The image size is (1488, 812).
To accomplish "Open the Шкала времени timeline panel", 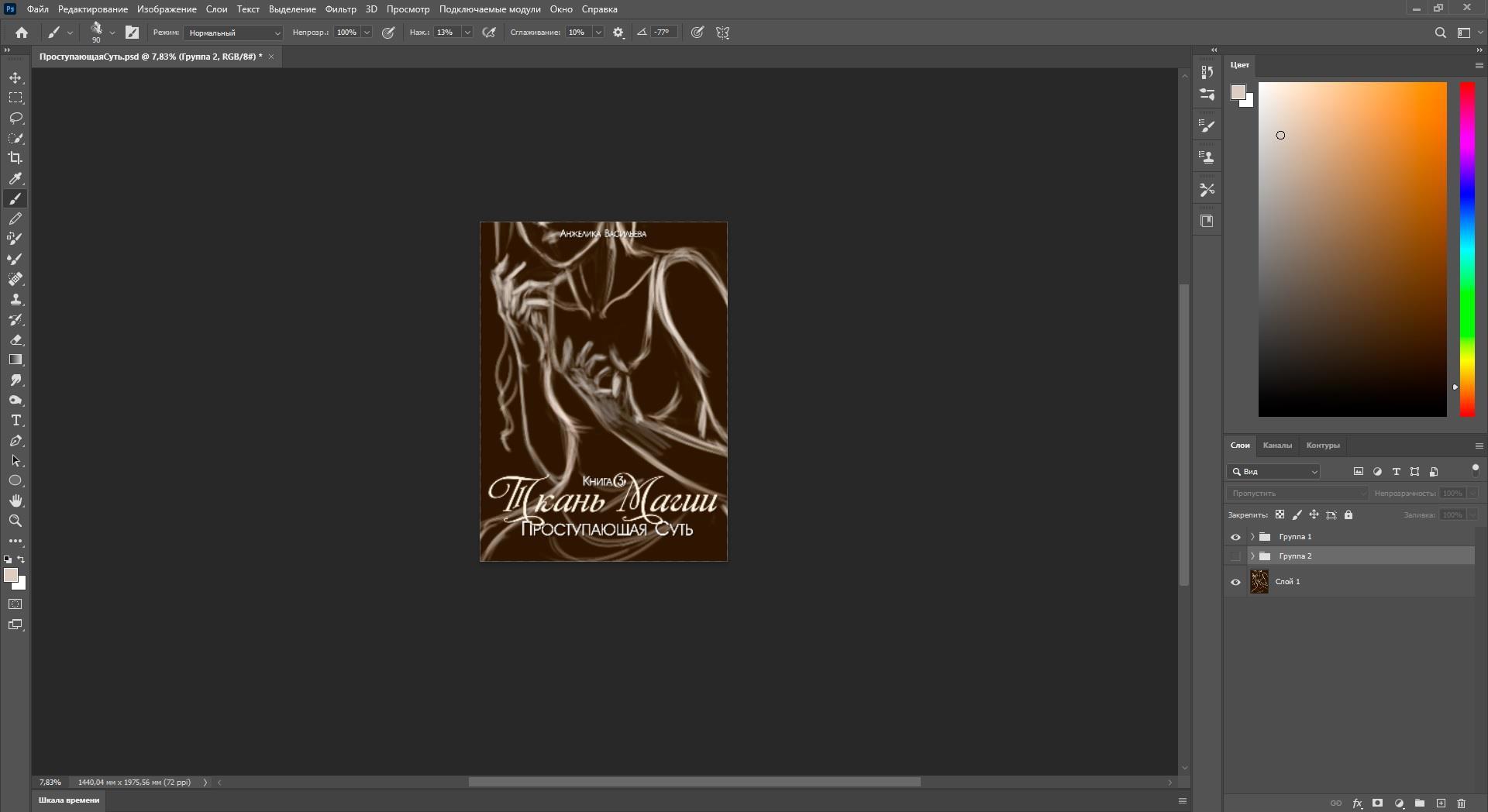I will (69, 800).
